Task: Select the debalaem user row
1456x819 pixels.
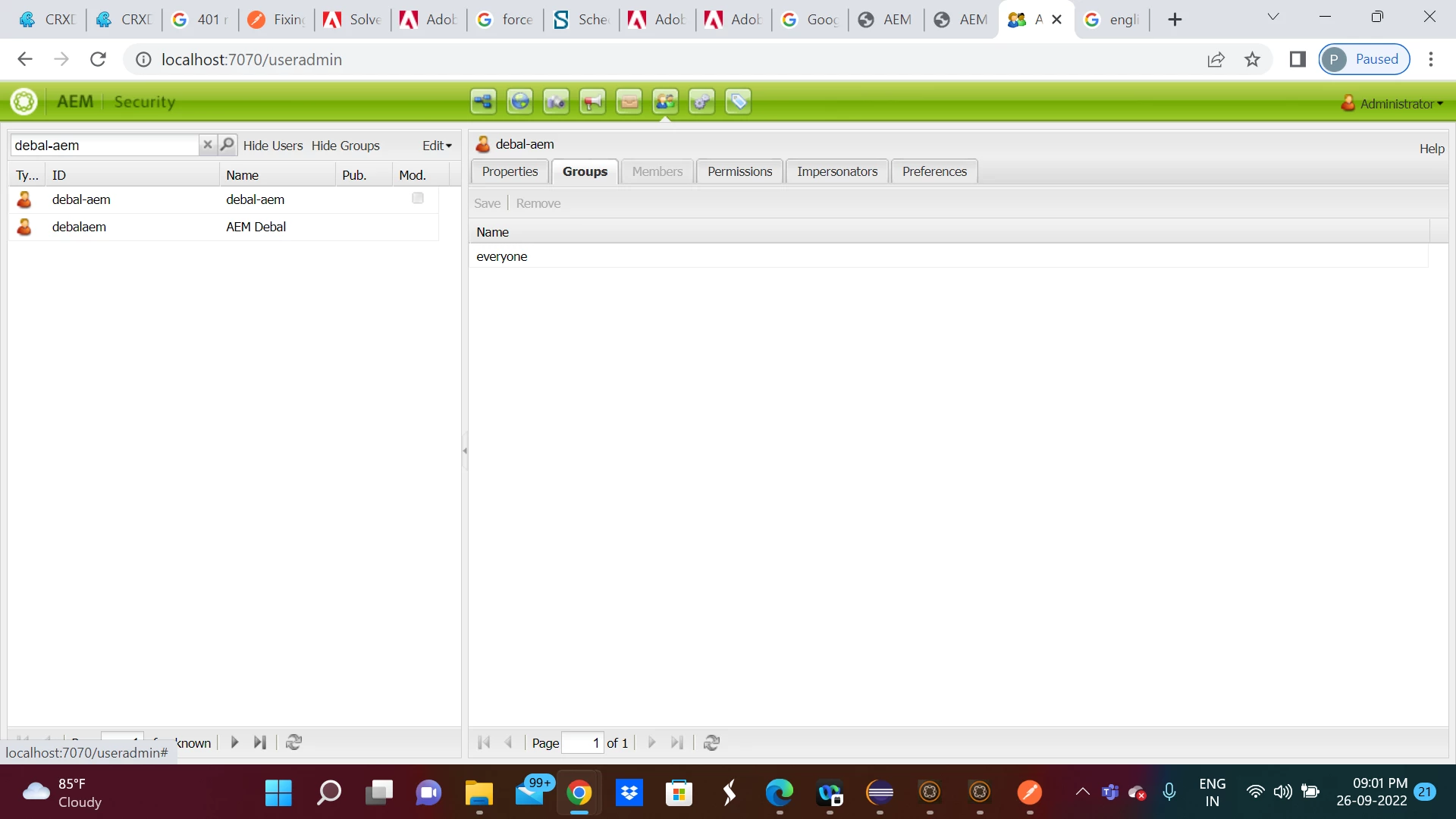Action: pos(79,227)
